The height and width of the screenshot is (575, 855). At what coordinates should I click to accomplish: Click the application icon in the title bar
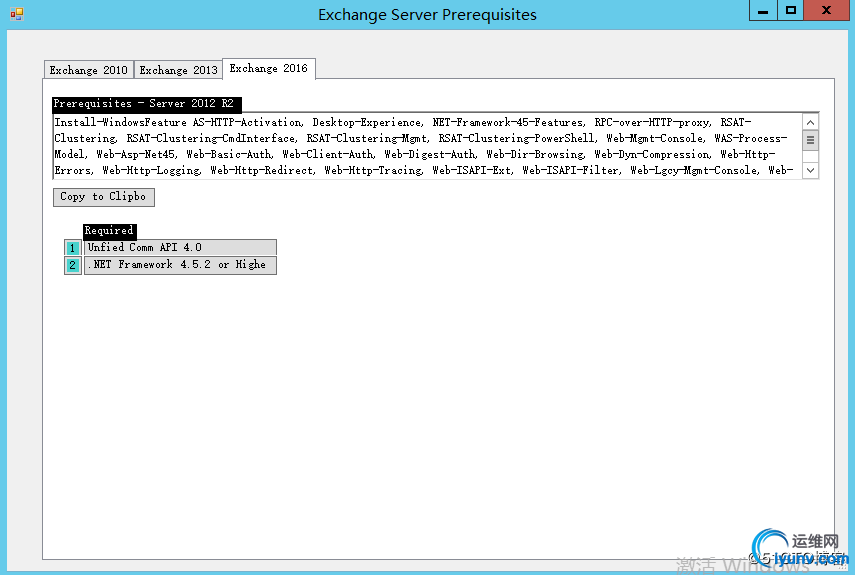(17, 14)
